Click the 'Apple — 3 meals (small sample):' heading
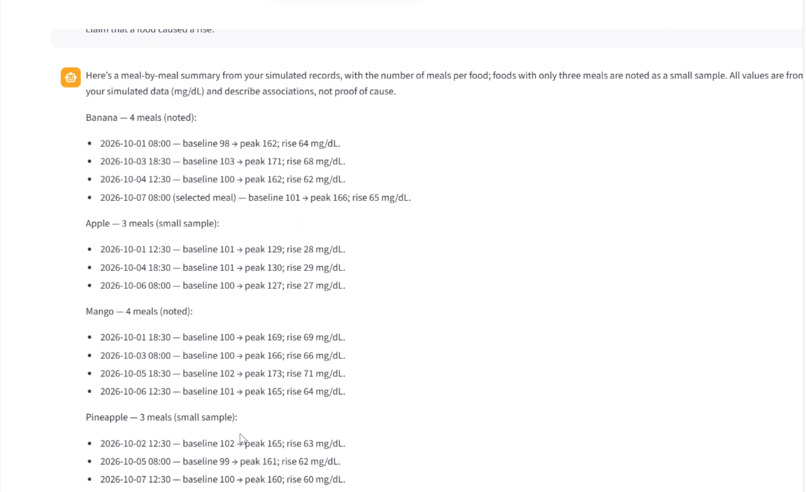Image resolution: width=806 pixels, height=492 pixels. tap(152, 224)
